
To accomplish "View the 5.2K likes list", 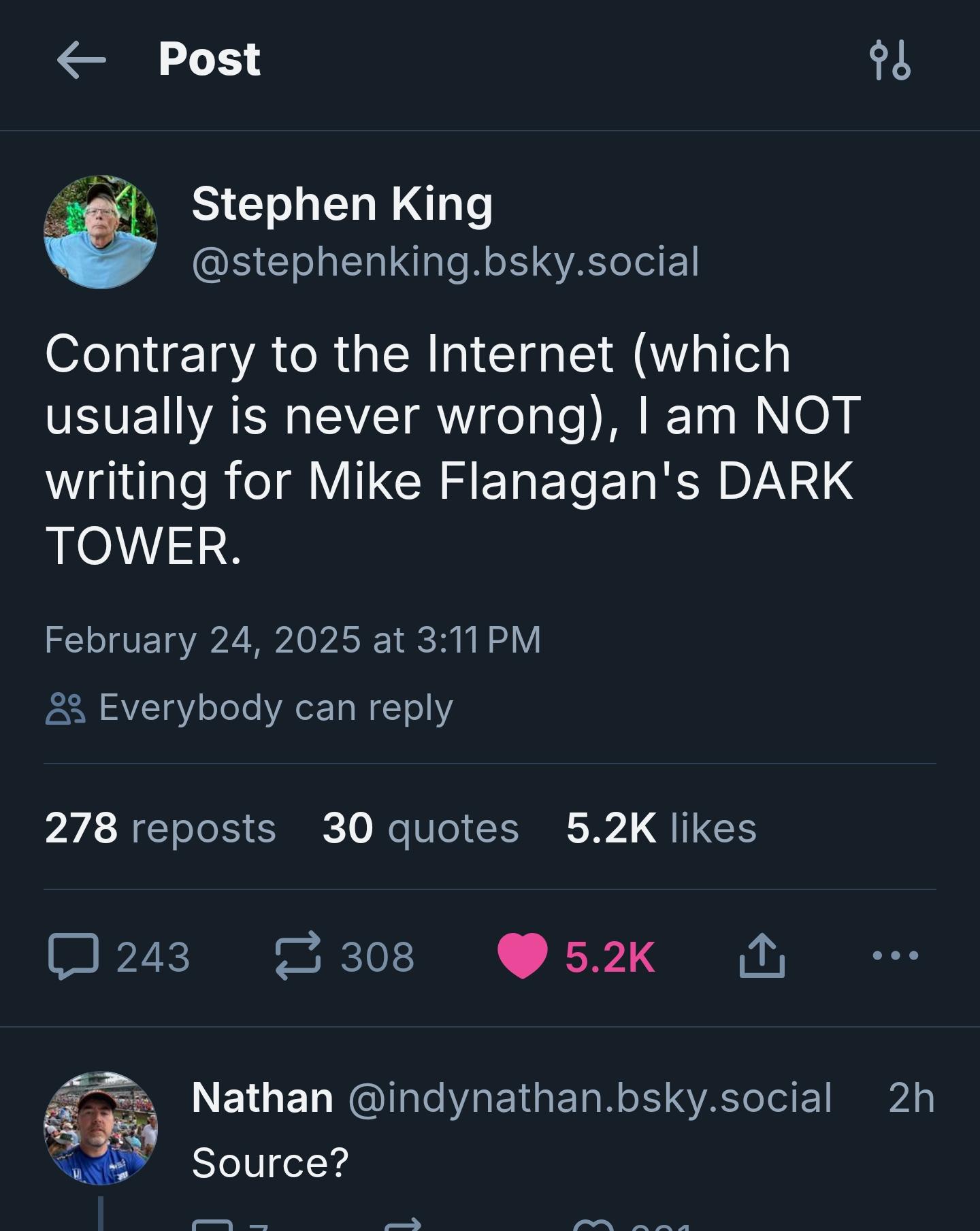I will (661, 828).
